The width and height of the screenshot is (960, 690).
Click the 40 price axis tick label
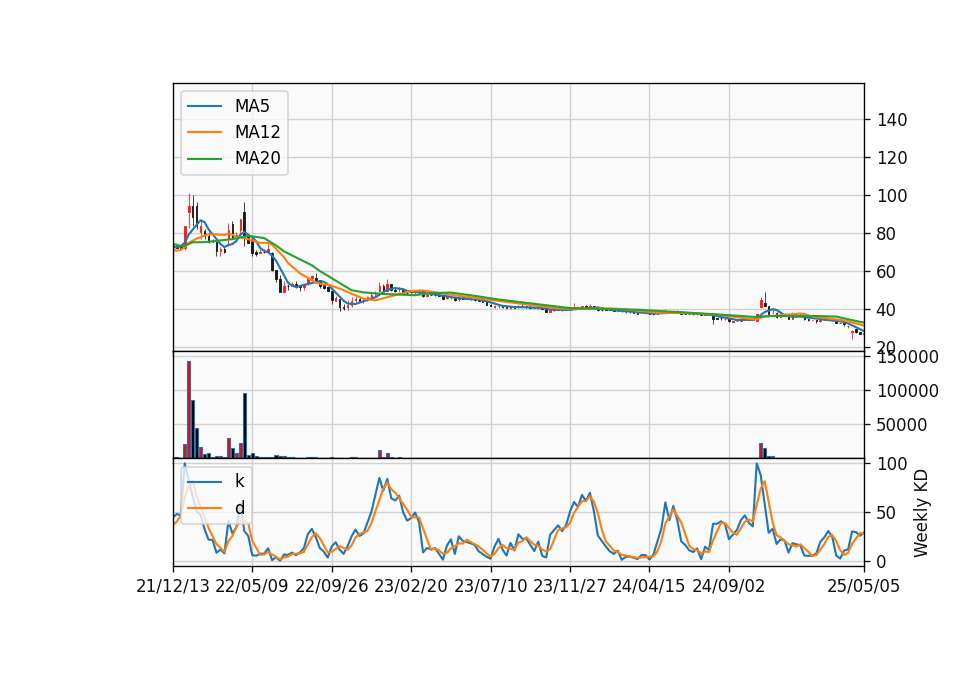click(887, 310)
